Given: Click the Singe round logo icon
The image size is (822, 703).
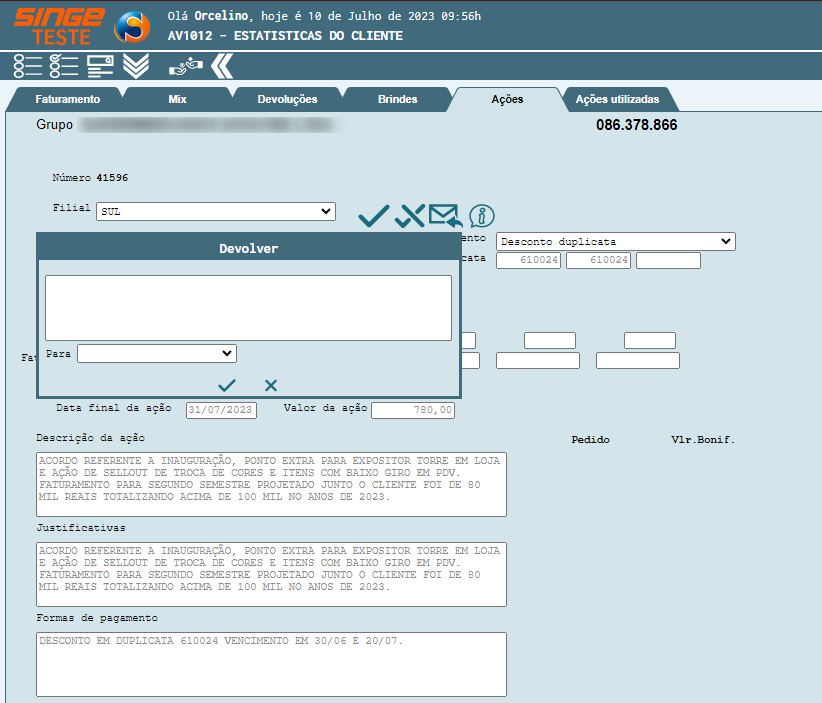Looking at the screenshot, I should (x=132, y=27).
